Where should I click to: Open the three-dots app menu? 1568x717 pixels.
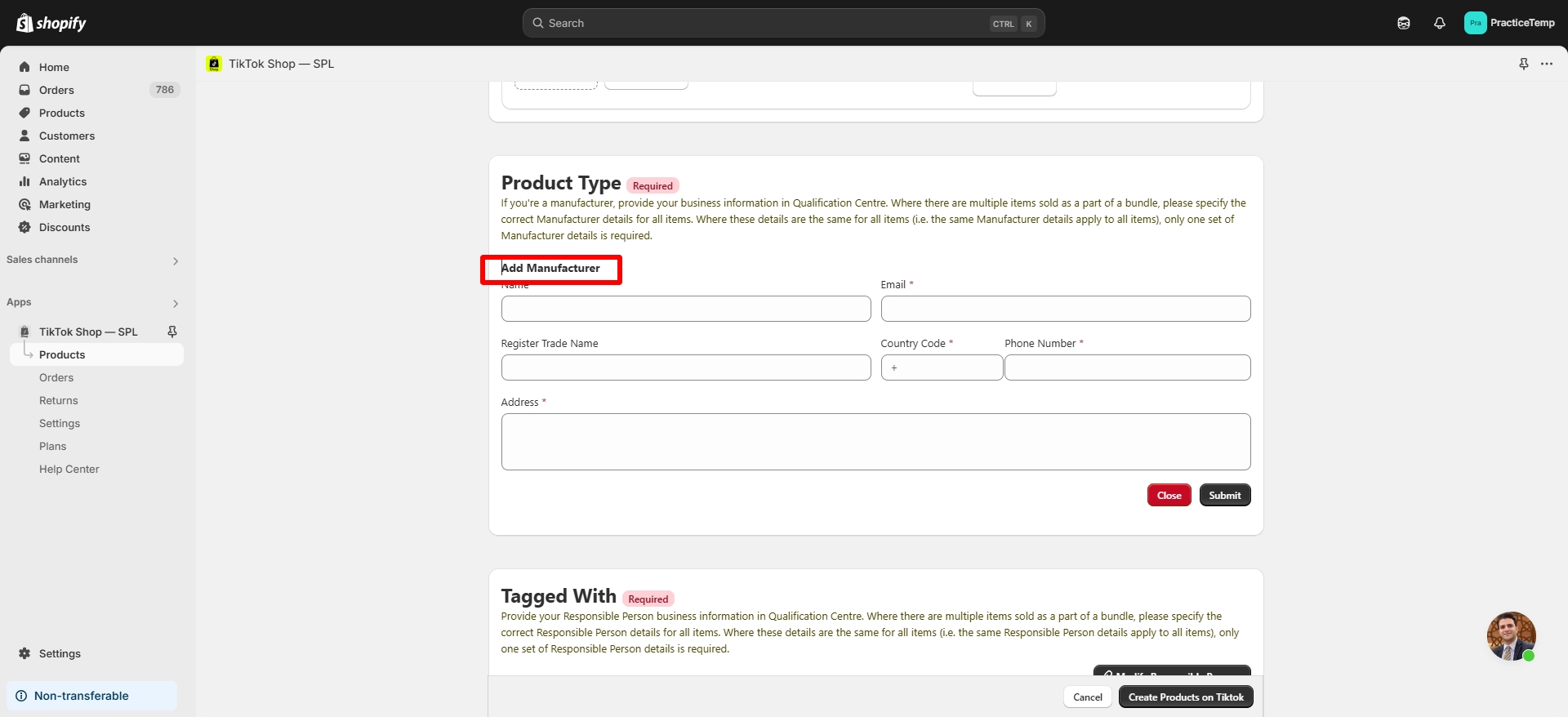1547,64
